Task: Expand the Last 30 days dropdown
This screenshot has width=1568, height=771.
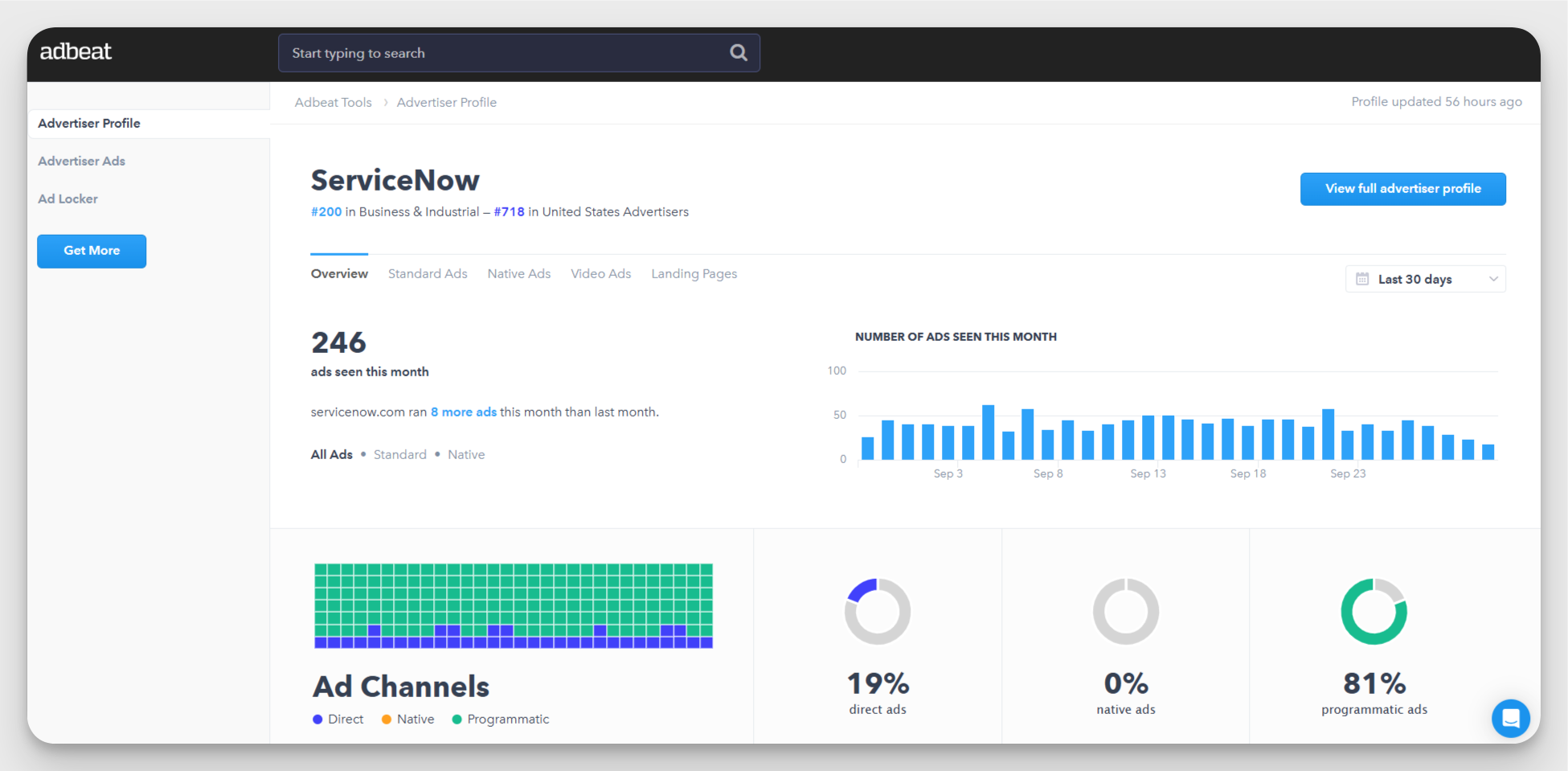Action: [x=1414, y=279]
